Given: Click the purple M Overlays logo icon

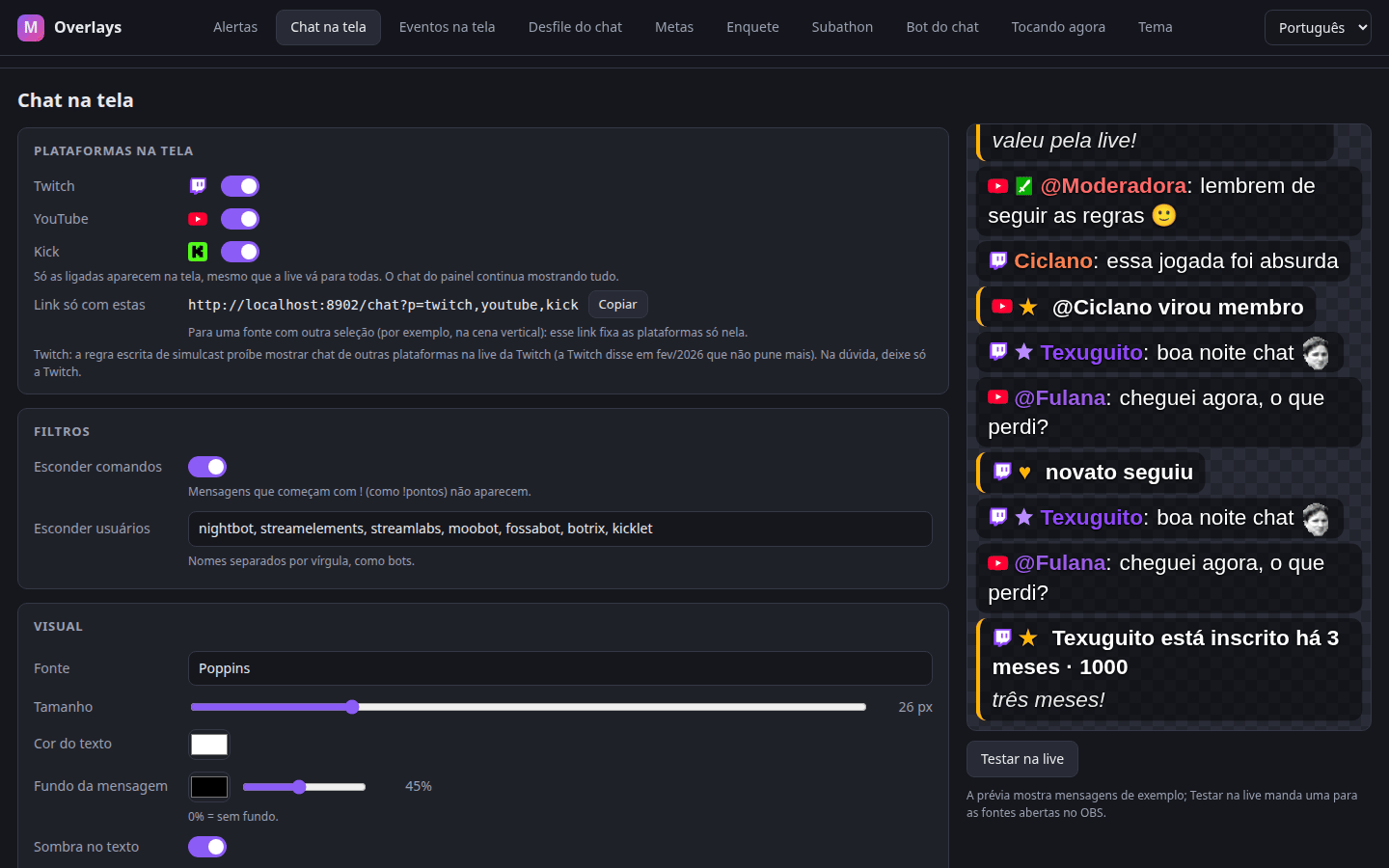Looking at the screenshot, I should point(31,27).
